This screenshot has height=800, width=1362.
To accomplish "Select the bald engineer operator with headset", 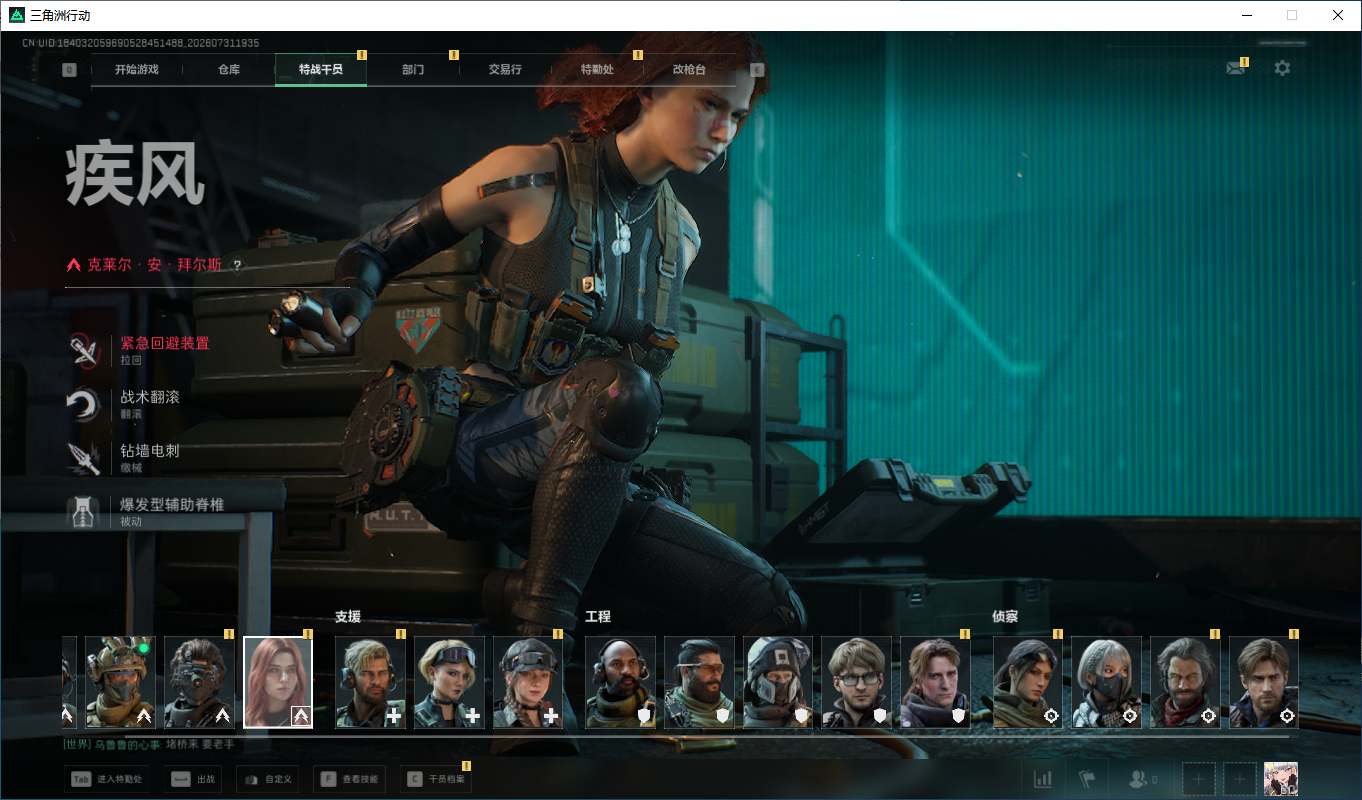I will pyautogui.click(x=620, y=682).
